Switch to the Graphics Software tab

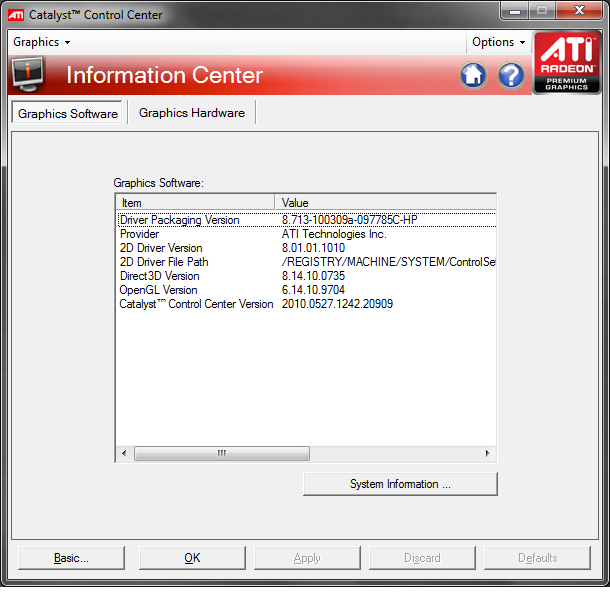[x=67, y=113]
